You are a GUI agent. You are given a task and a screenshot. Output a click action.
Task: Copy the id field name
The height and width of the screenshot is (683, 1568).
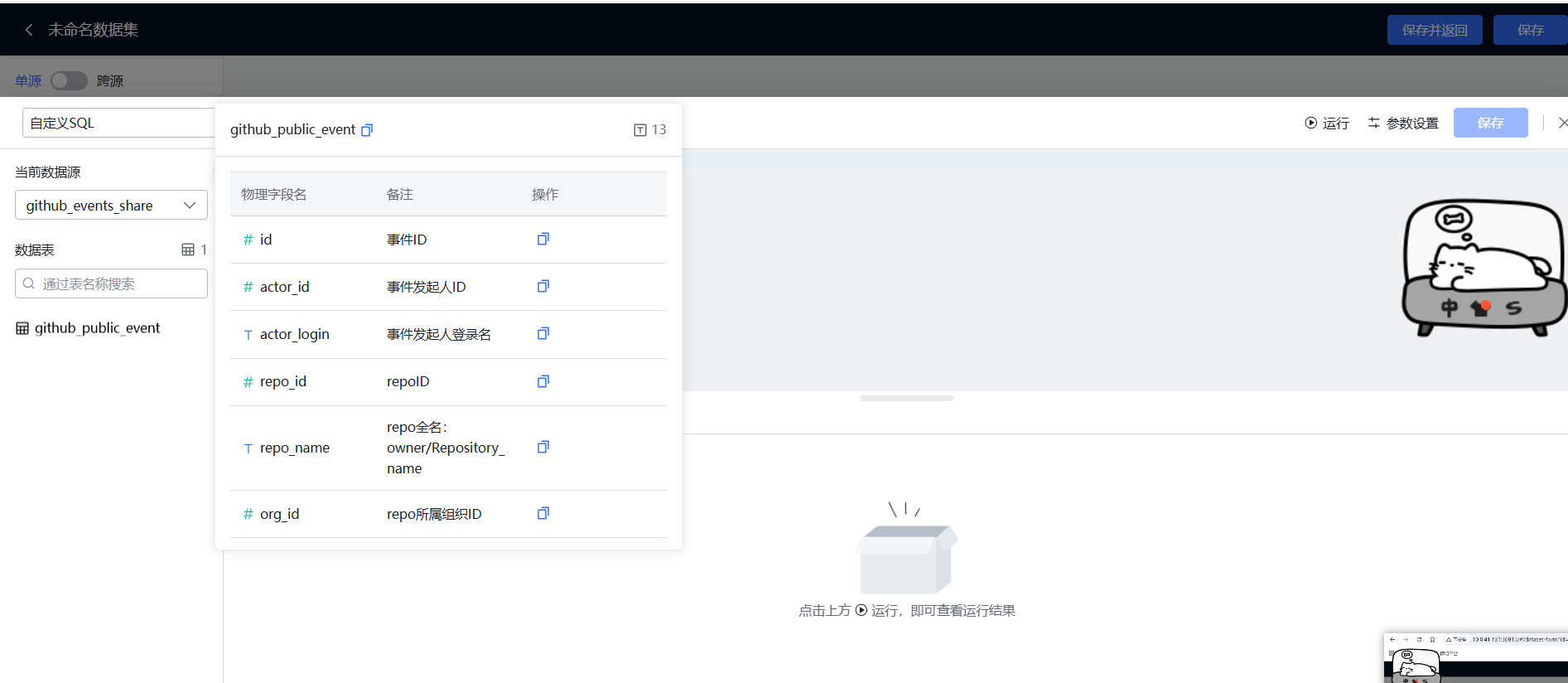point(543,240)
